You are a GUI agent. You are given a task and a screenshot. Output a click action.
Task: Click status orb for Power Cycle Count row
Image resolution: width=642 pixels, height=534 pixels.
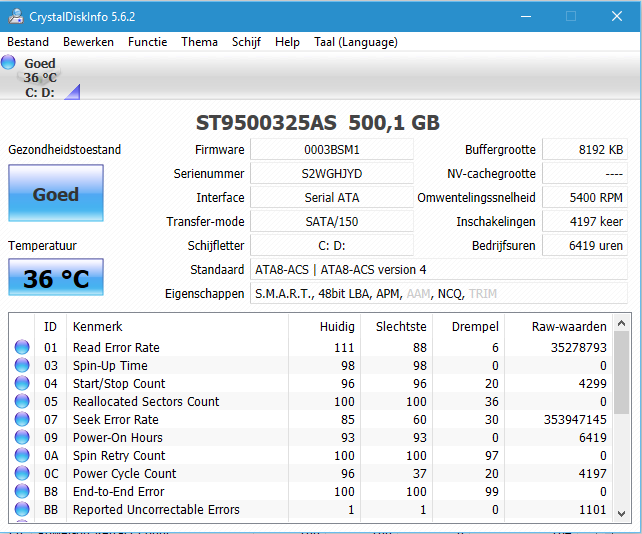click(x=22, y=473)
